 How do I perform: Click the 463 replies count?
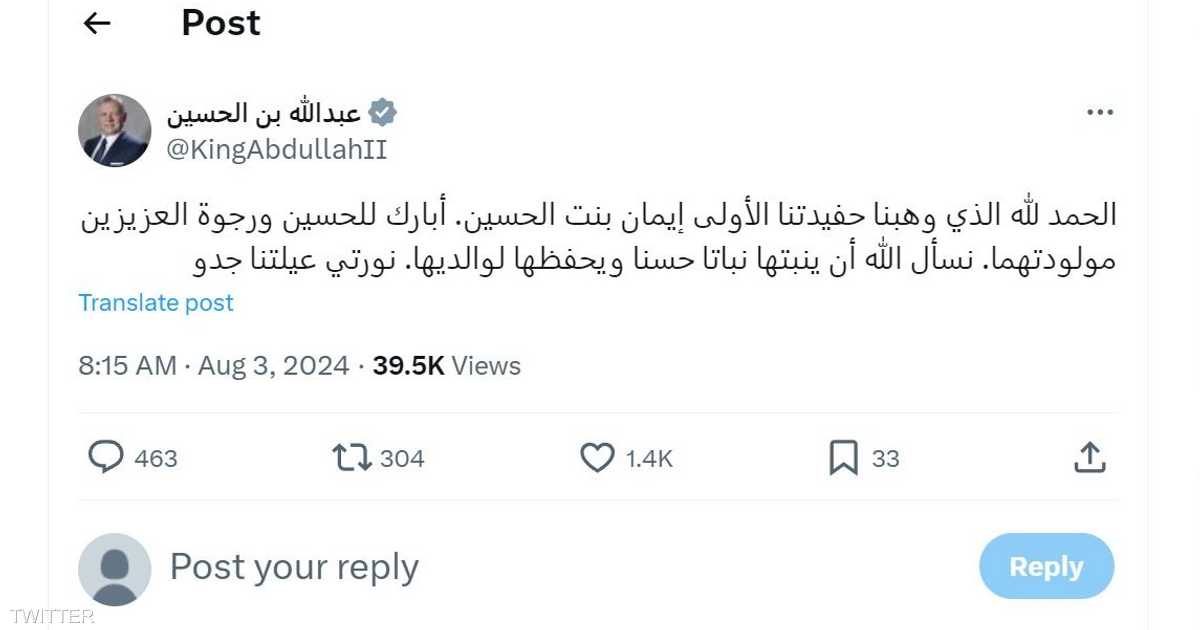coord(155,459)
